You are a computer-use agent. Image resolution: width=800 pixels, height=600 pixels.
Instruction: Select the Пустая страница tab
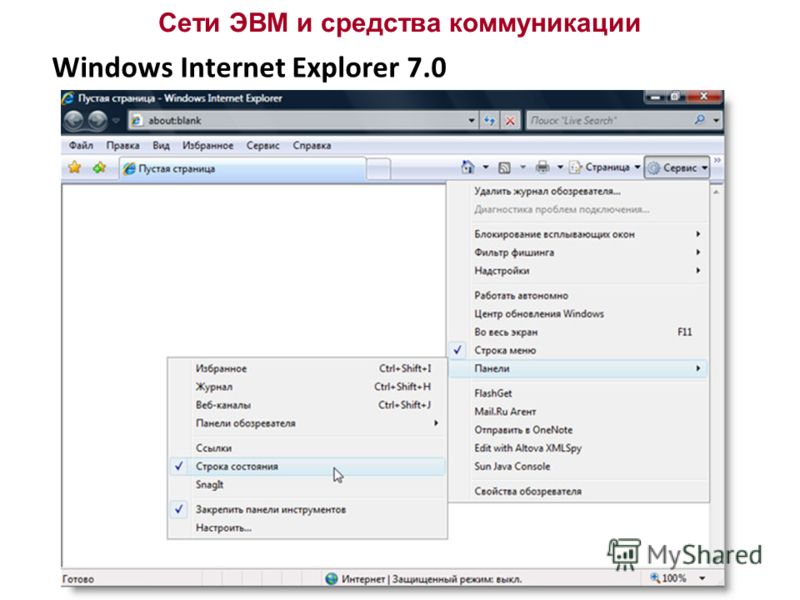click(243, 169)
